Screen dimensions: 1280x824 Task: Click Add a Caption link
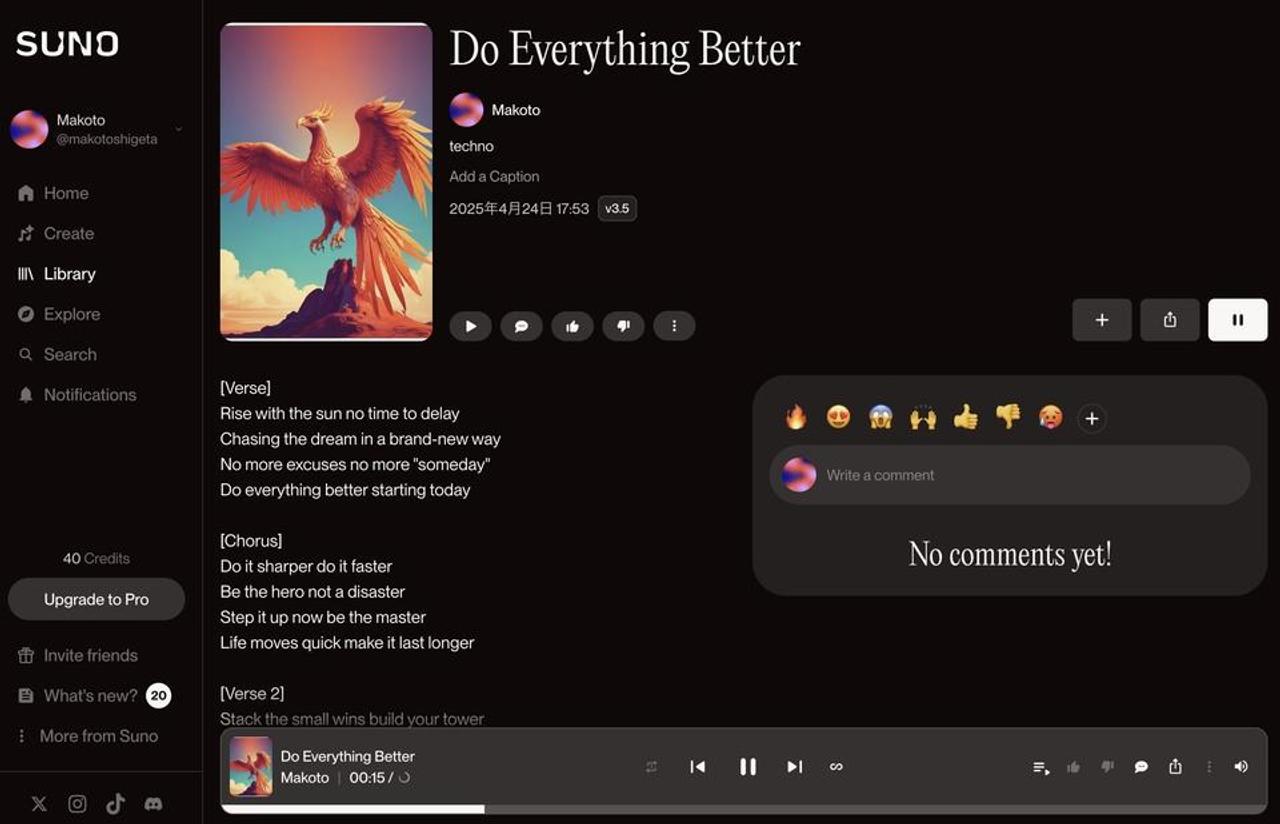[x=494, y=175]
